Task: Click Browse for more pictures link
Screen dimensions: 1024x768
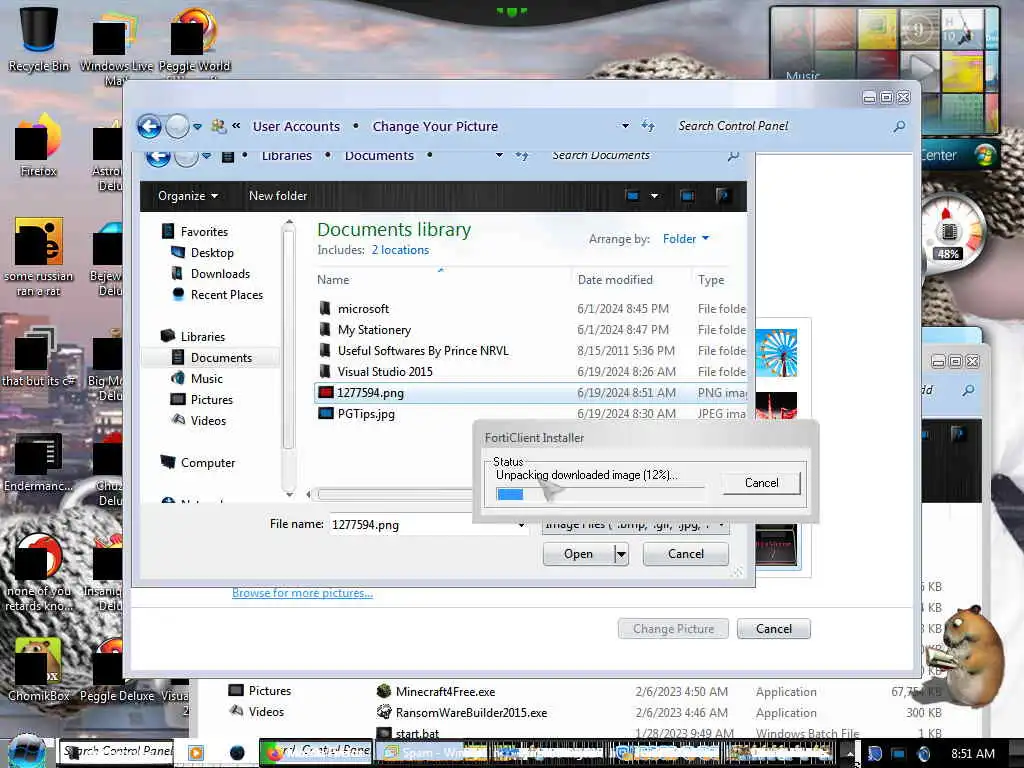Action: (302, 593)
